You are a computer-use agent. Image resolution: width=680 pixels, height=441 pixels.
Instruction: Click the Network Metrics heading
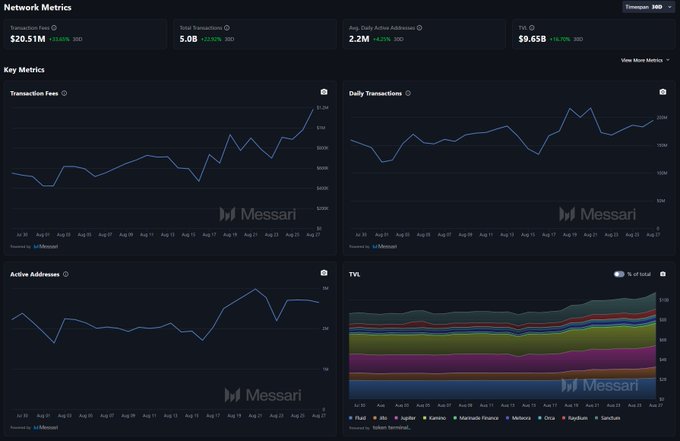(37, 7)
